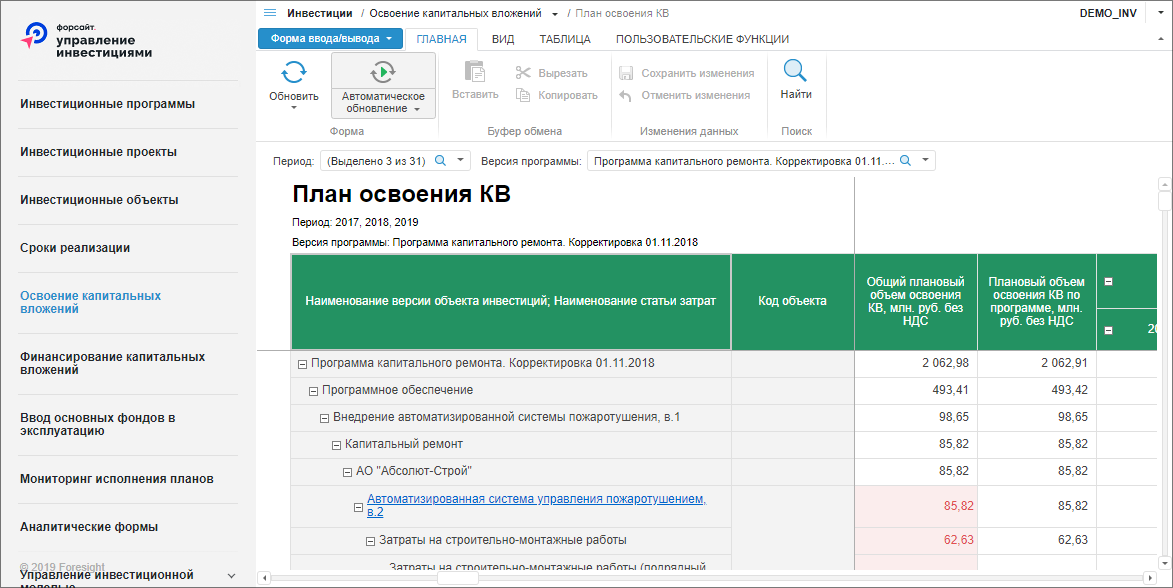
Task: Open the hamburger navigation menu
Action: (270, 13)
